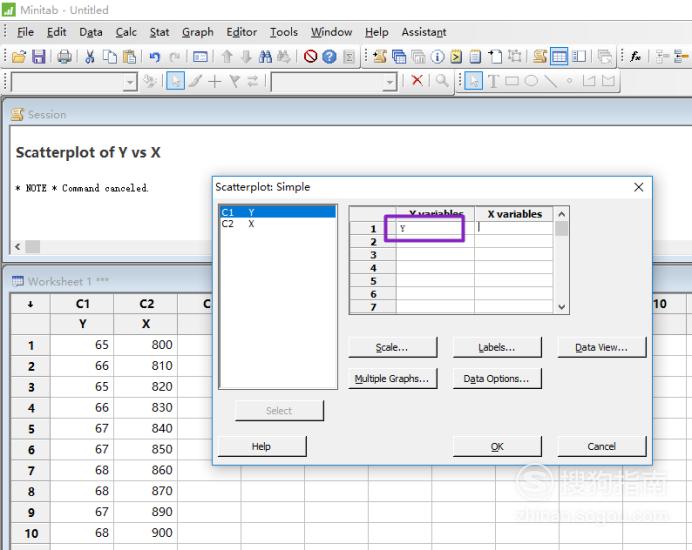Screen dimensions: 692x550
Task: Print with the printer toolbar icon
Action: tap(64, 57)
